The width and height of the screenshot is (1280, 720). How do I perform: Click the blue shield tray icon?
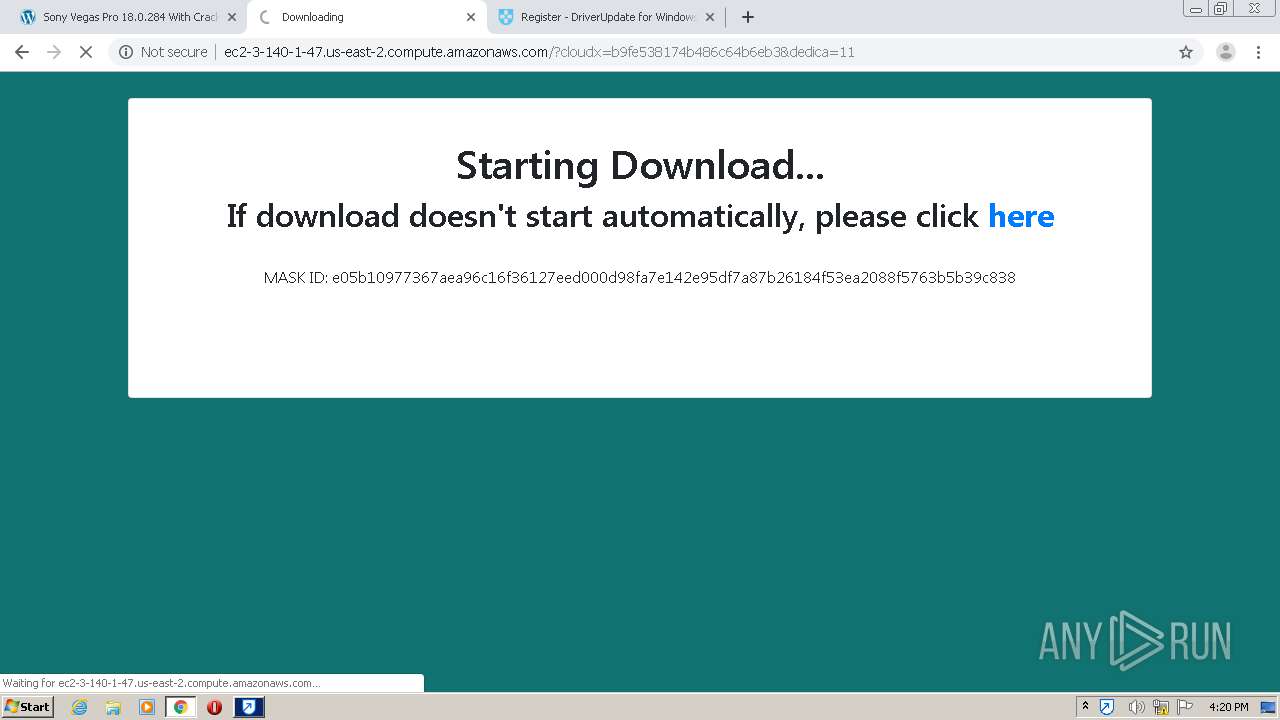[1107, 707]
